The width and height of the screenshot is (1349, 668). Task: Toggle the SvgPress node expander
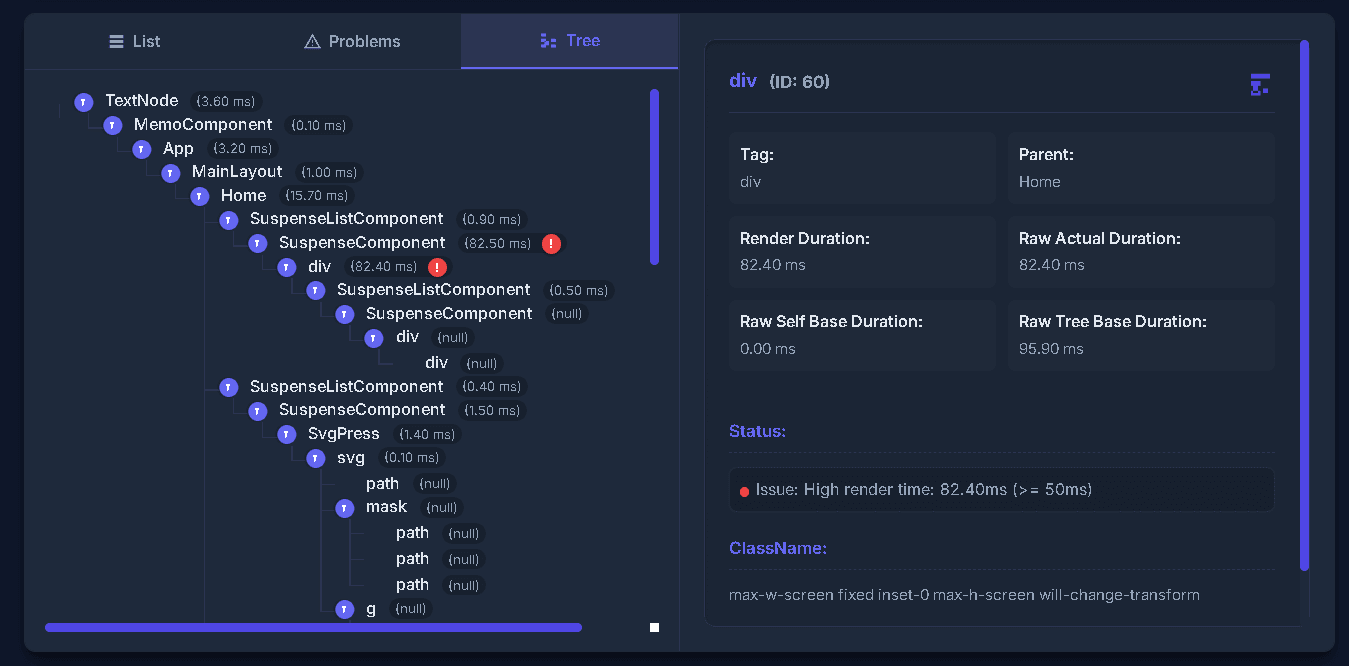click(287, 434)
